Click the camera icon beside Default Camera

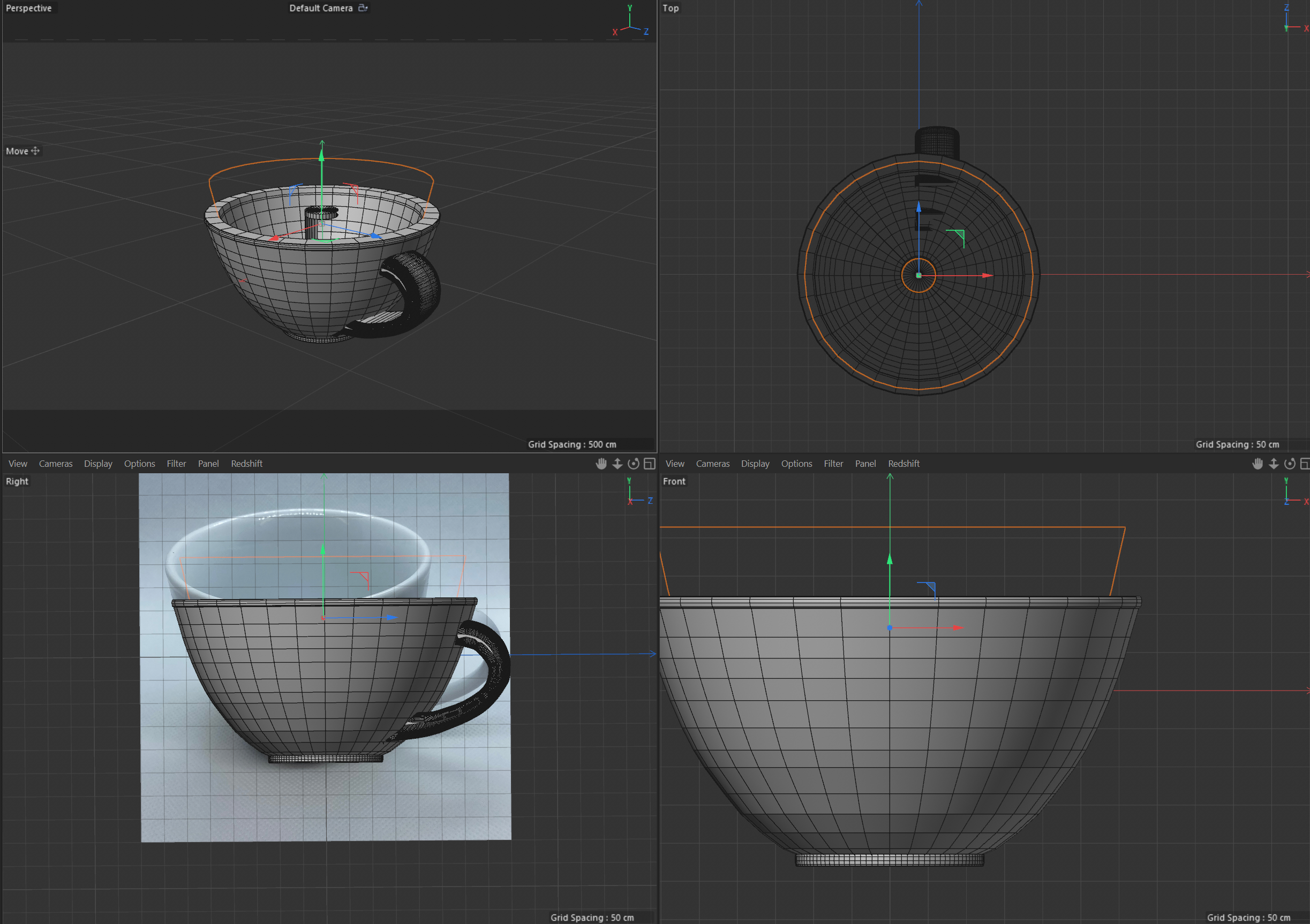[364, 8]
